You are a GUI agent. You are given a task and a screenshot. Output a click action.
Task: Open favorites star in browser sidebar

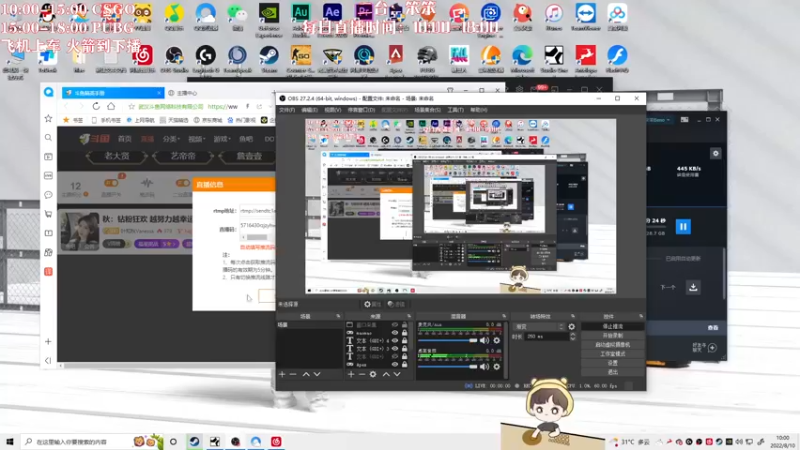click(x=48, y=118)
